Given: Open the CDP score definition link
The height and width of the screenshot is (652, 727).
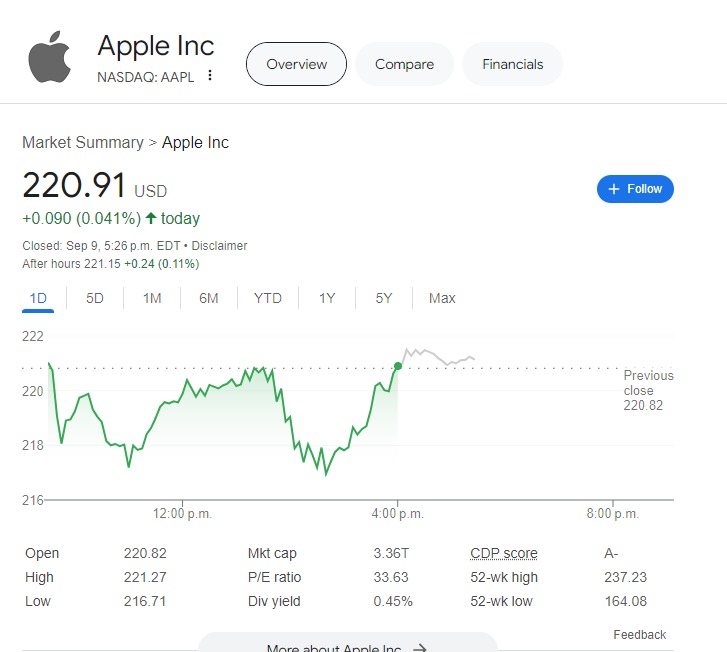Looking at the screenshot, I should [x=504, y=553].
